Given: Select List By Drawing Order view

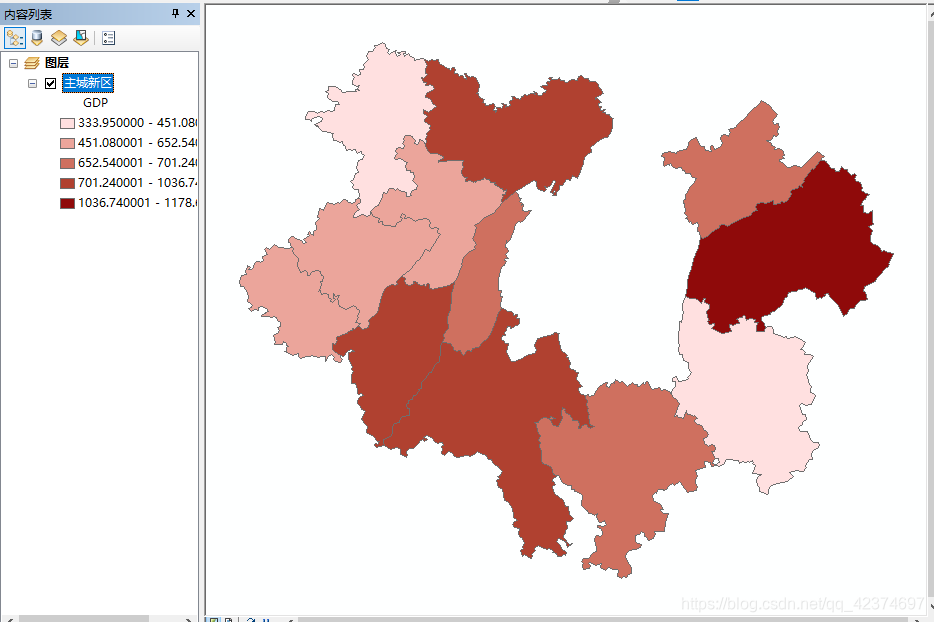Looking at the screenshot, I should pos(14,38).
